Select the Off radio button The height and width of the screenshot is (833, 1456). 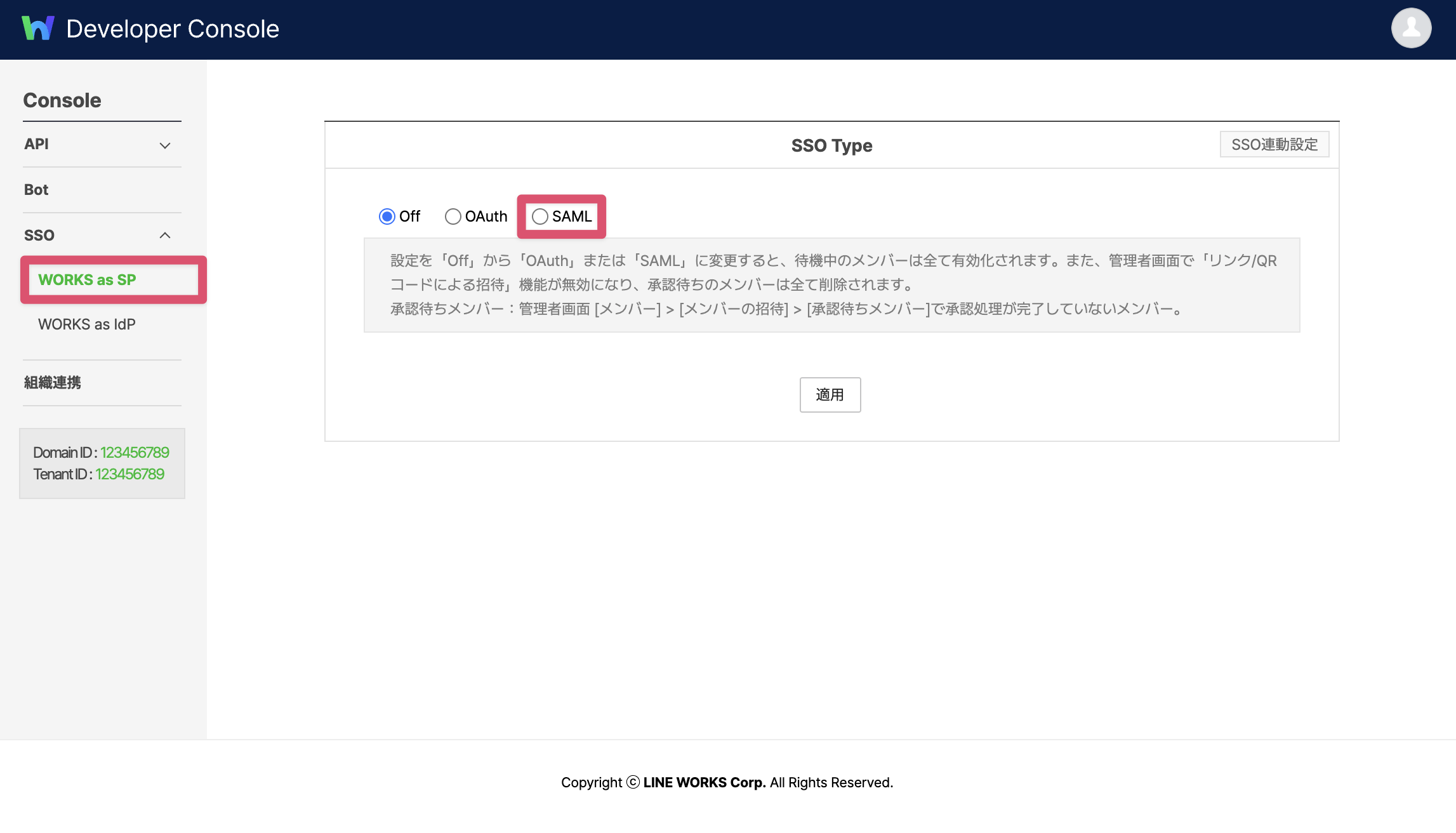click(x=387, y=217)
